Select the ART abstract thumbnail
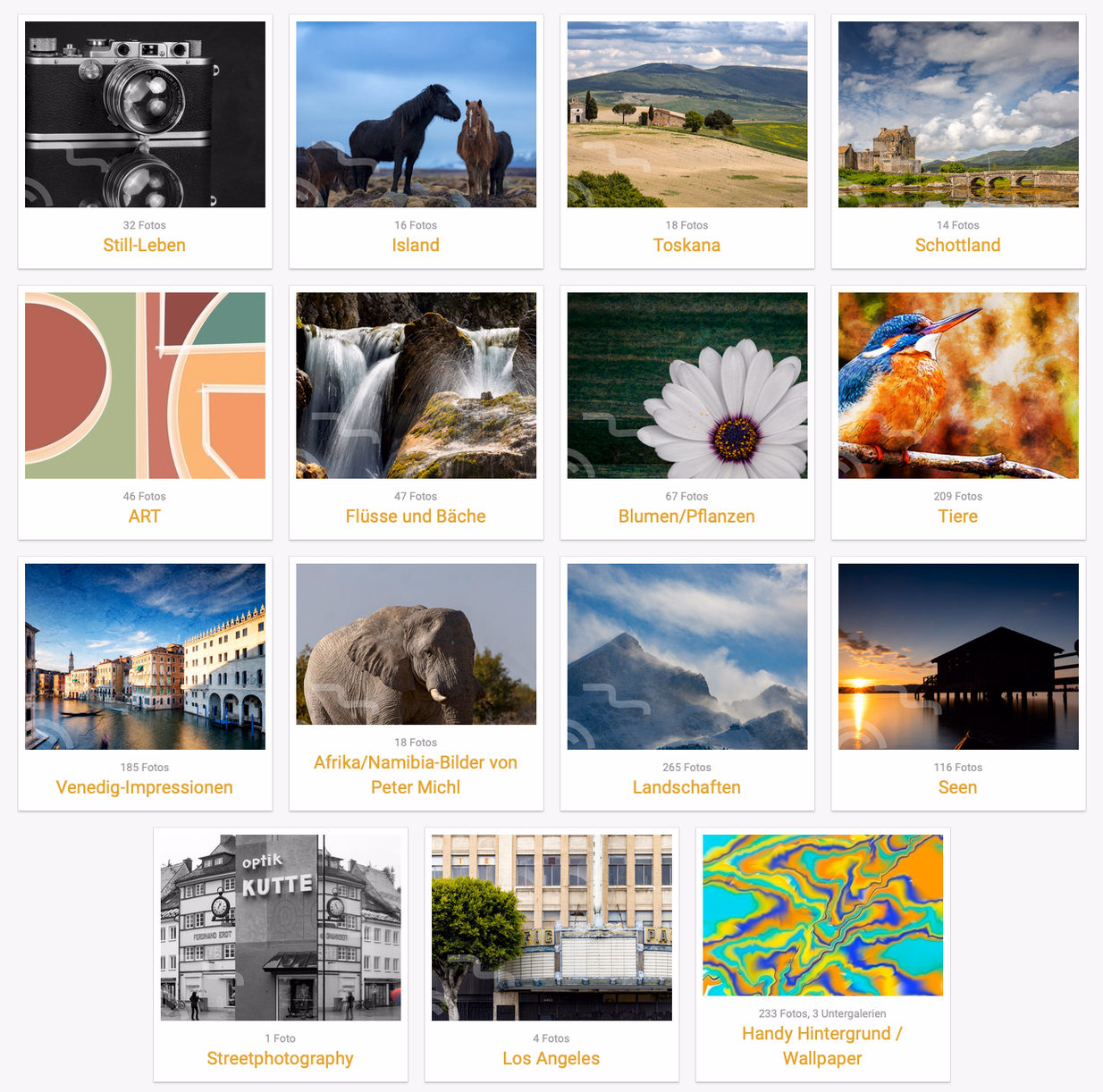Image resolution: width=1103 pixels, height=1092 pixels. coord(145,385)
